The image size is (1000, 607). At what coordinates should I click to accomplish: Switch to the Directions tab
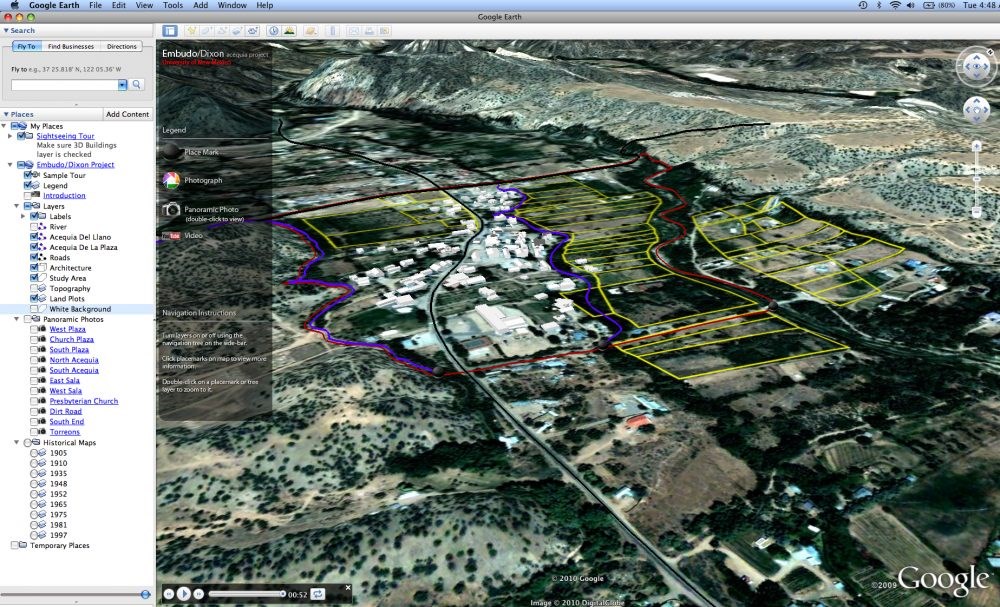click(x=122, y=47)
